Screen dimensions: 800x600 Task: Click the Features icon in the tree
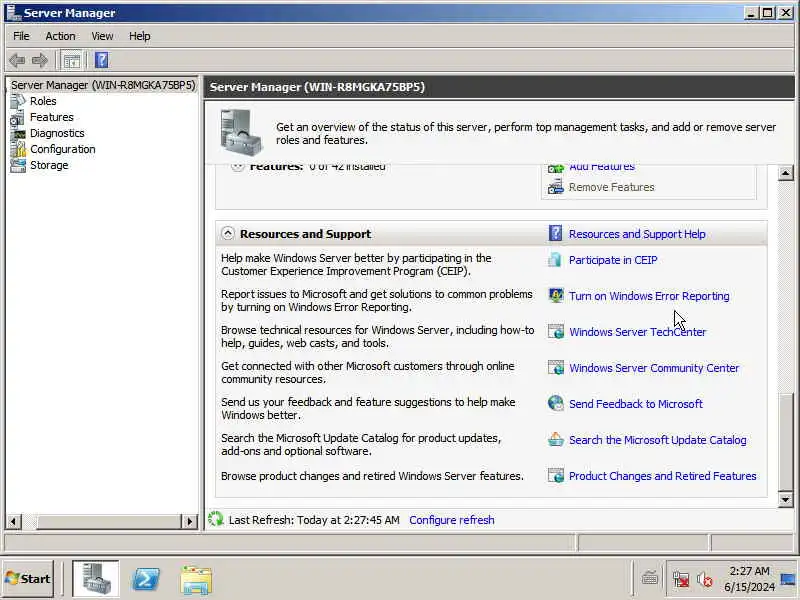(17, 117)
